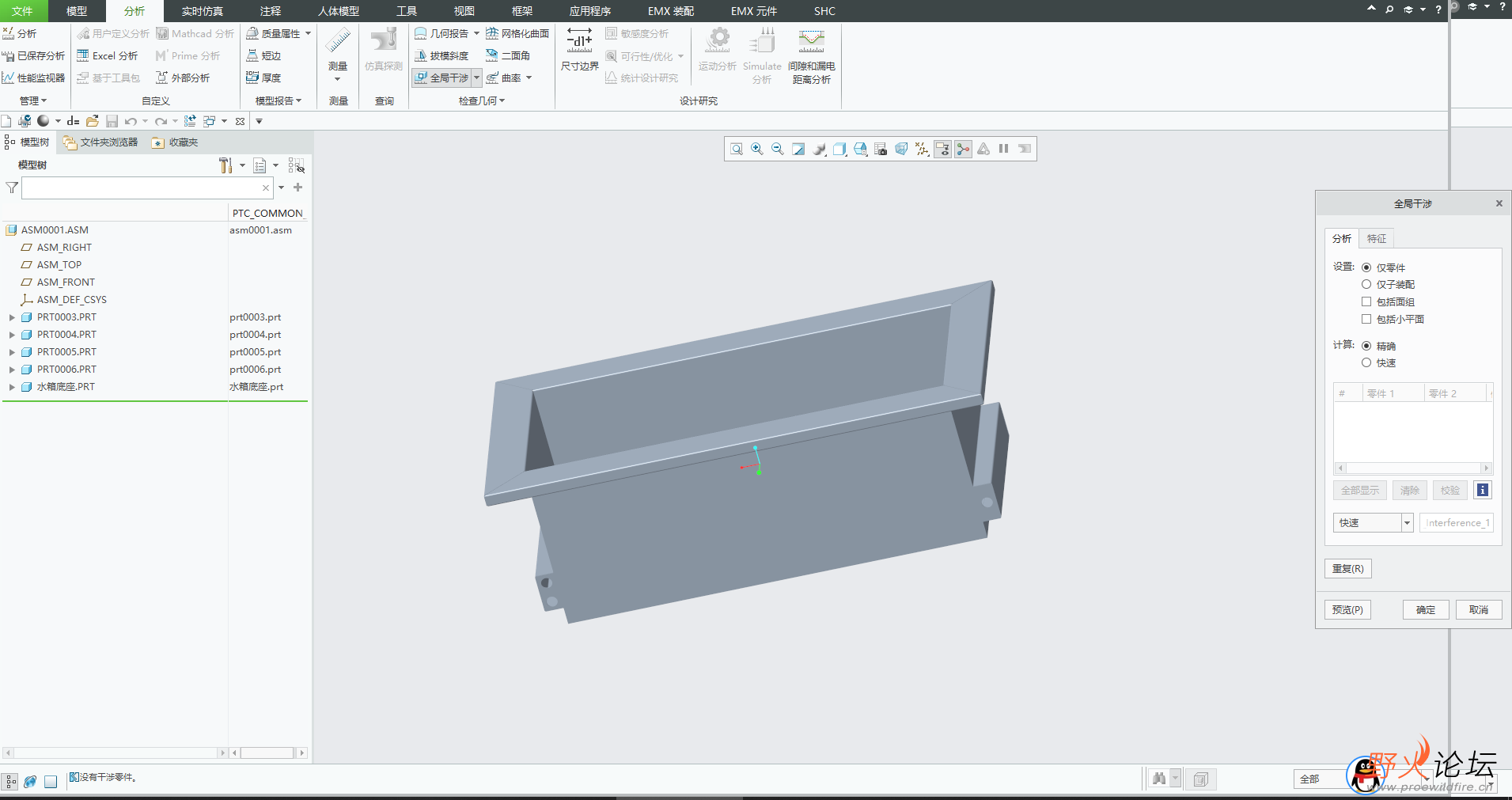
Task: Select the 仅子装配 radio button
Action: [1366, 284]
